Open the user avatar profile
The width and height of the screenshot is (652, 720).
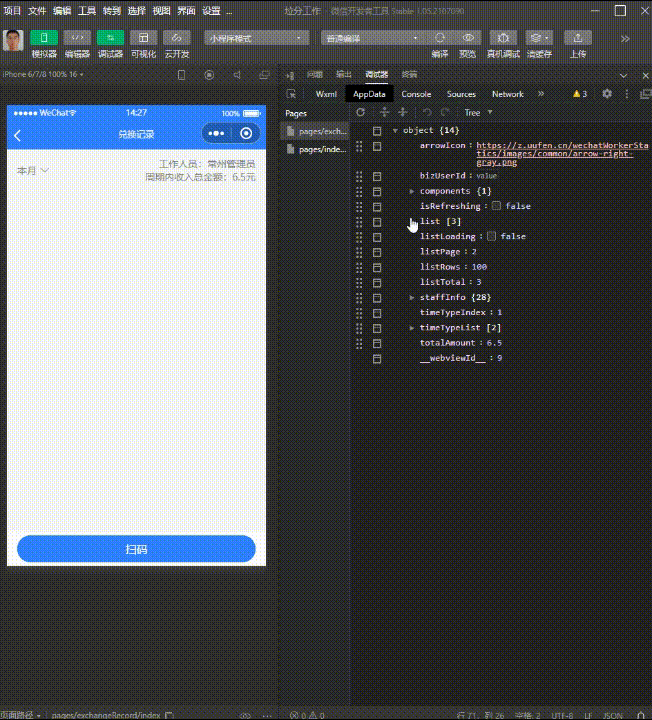point(13,40)
